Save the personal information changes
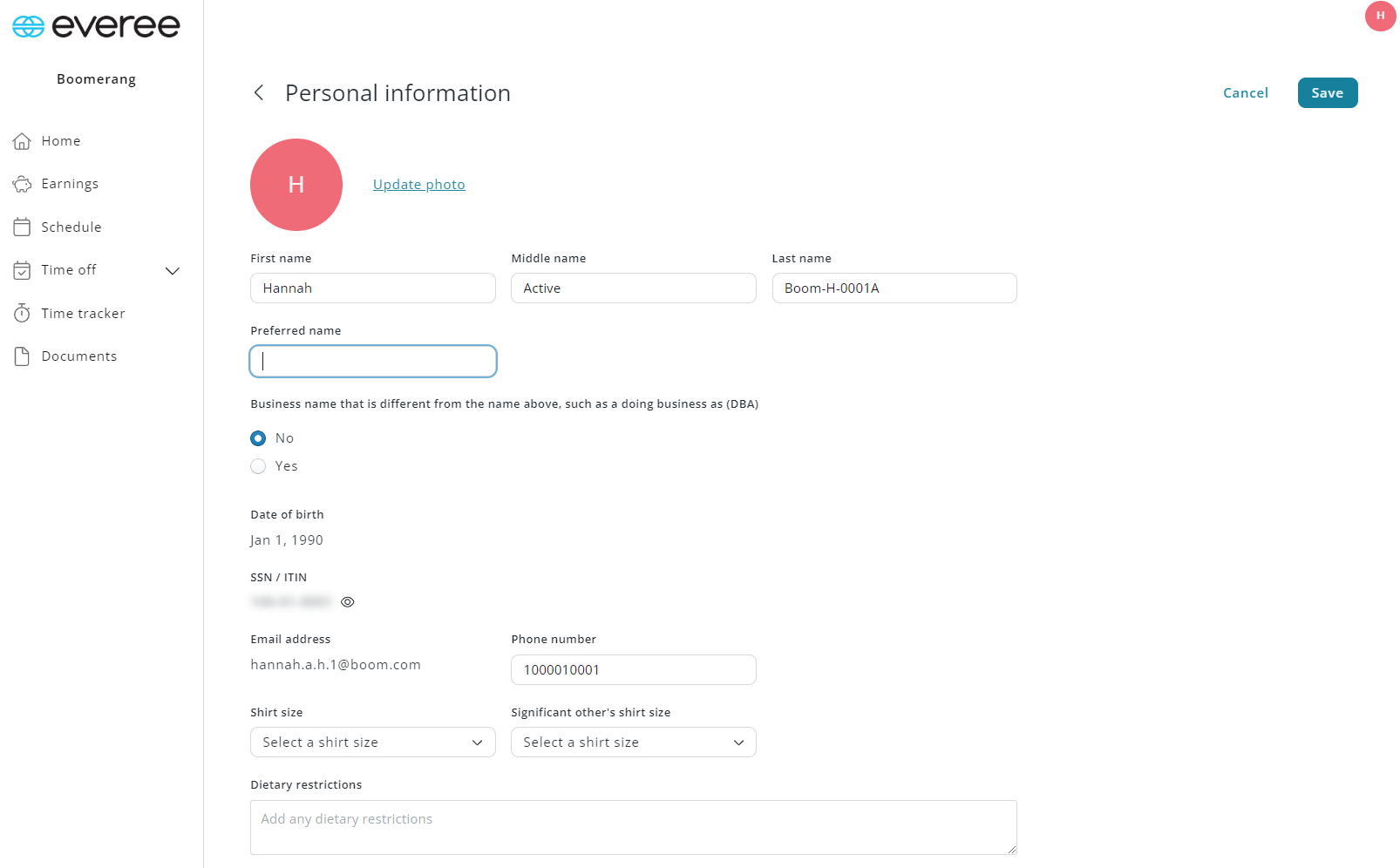The height and width of the screenshot is (868, 1400). (1327, 92)
